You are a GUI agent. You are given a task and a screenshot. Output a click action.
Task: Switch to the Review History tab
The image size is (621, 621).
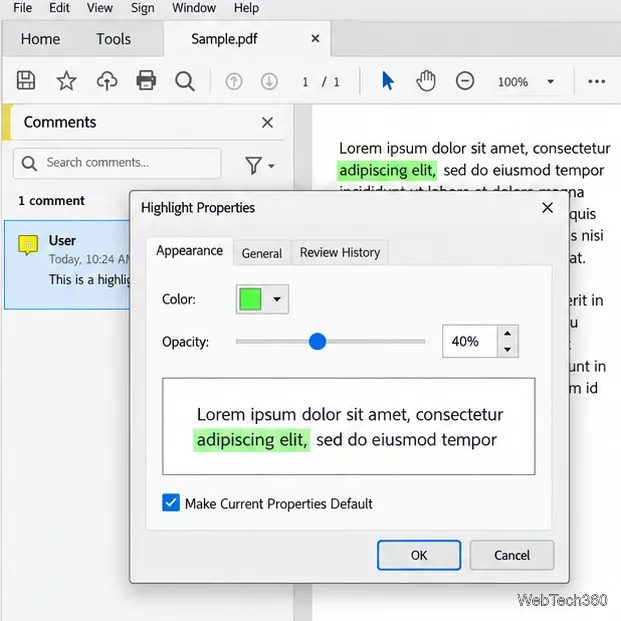pyautogui.click(x=340, y=252)
